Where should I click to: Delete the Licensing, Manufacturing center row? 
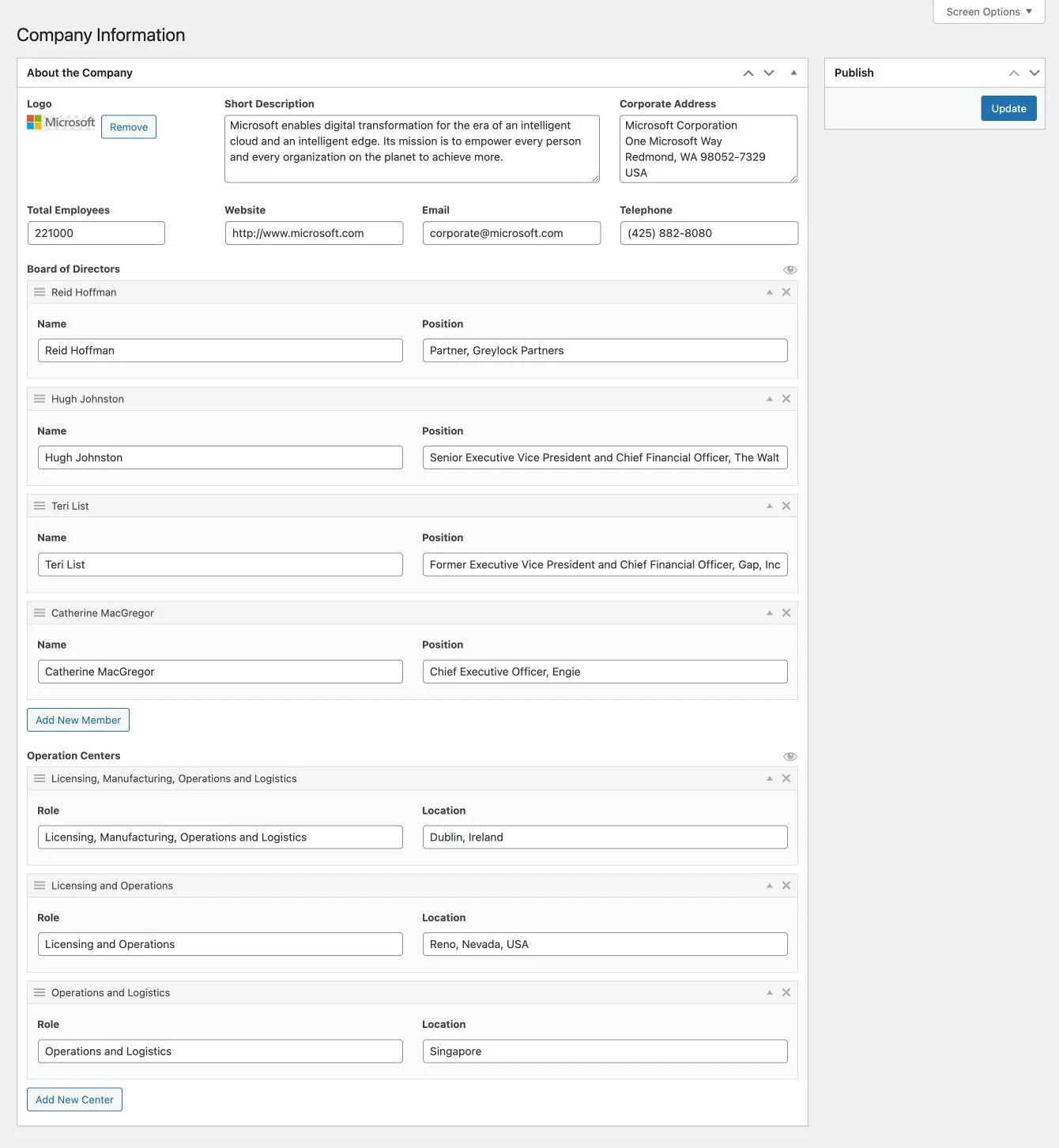(786, 779)
